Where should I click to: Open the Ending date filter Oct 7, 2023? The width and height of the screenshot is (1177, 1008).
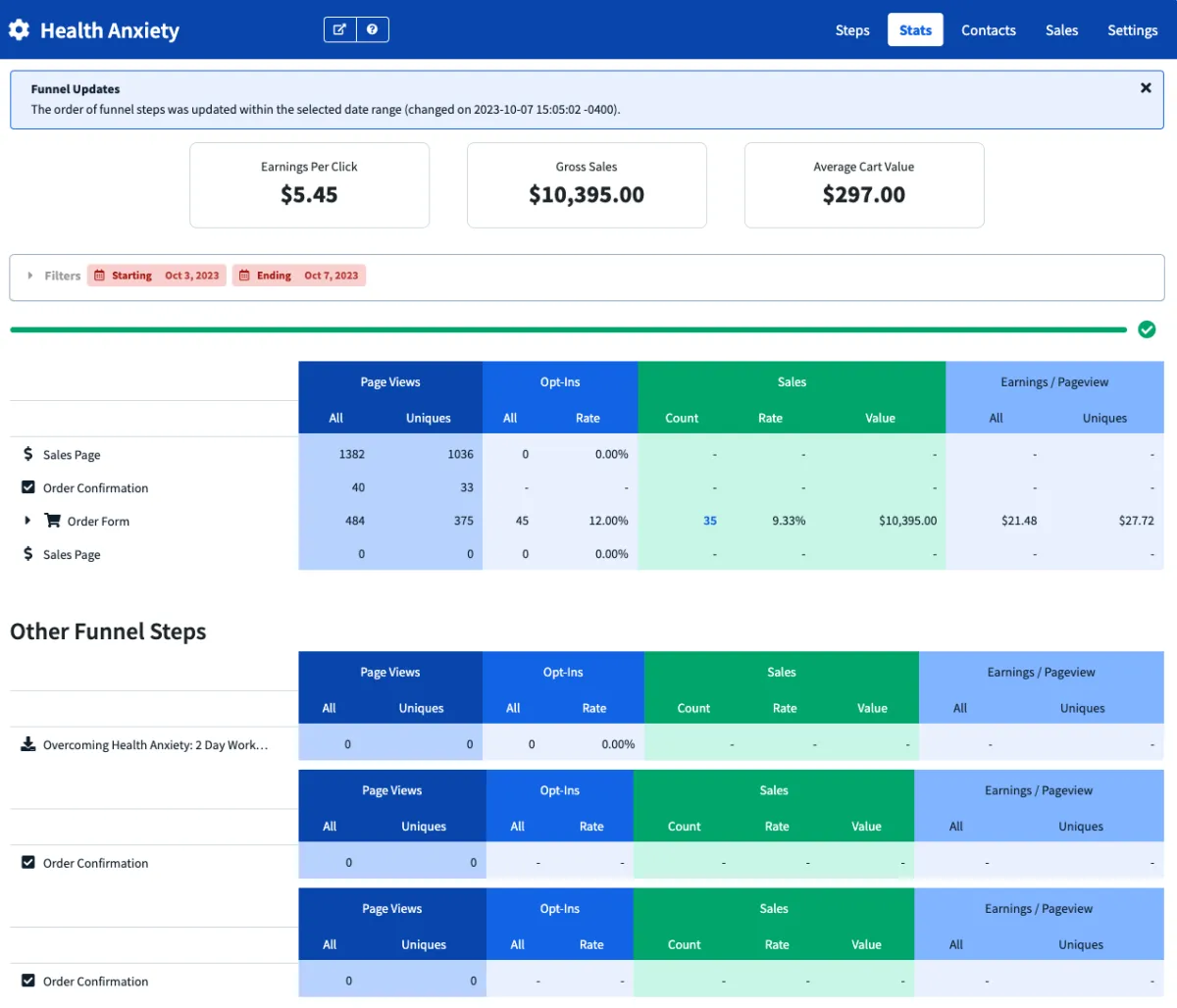click(x=299, y=276)
